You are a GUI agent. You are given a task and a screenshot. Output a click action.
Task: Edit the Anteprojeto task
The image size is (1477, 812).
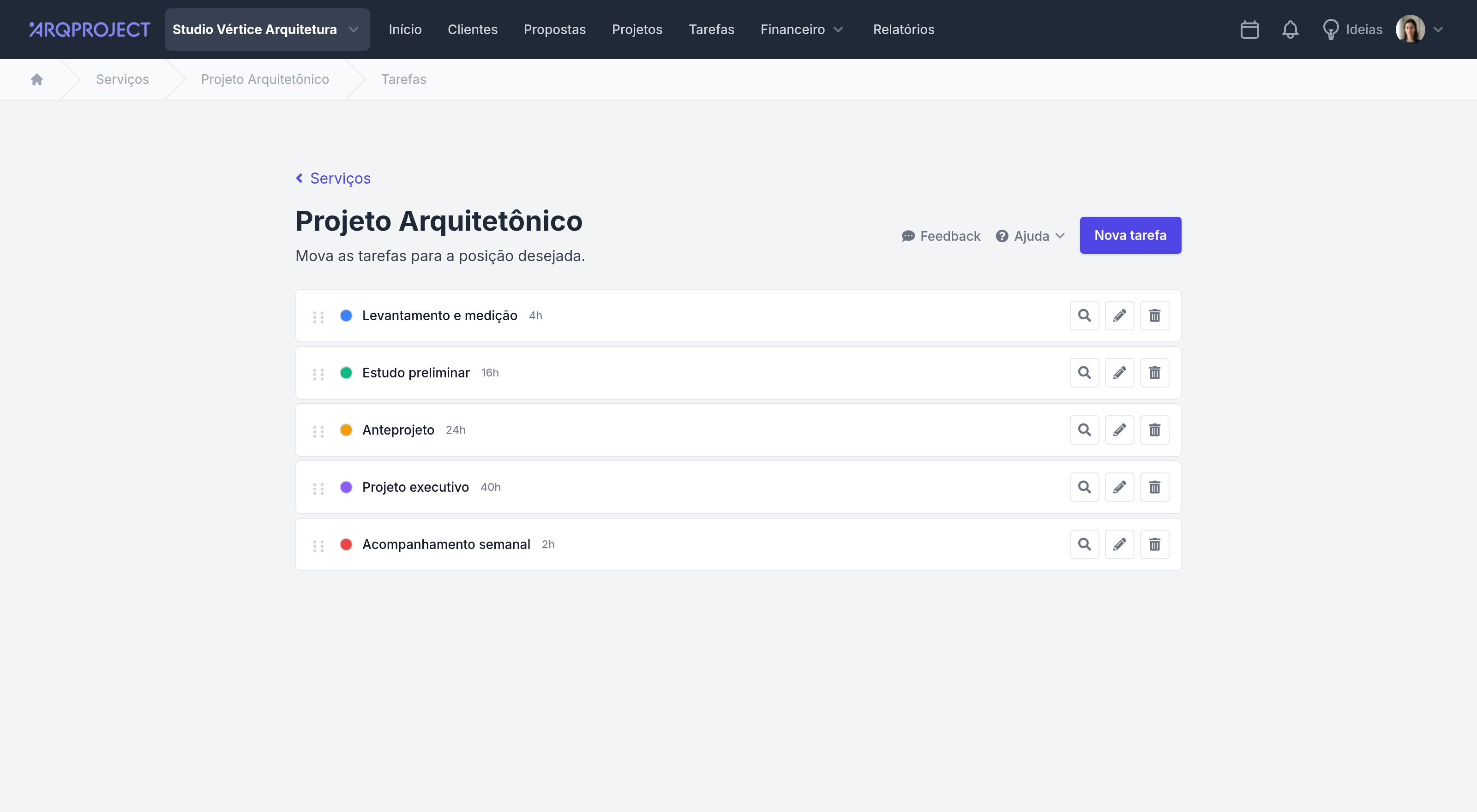click(1119, 430)
